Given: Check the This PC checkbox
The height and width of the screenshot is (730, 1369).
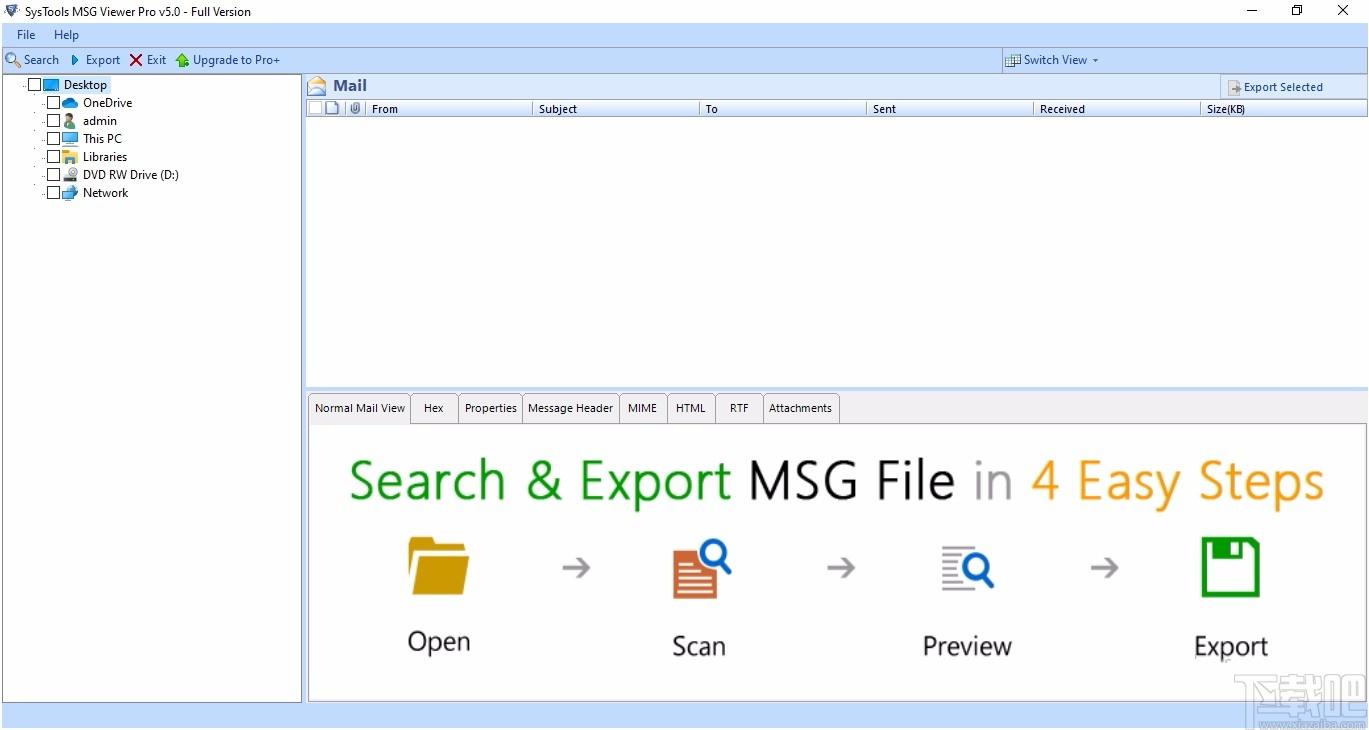Looking at the screenshot, I should tap(53, 139).
